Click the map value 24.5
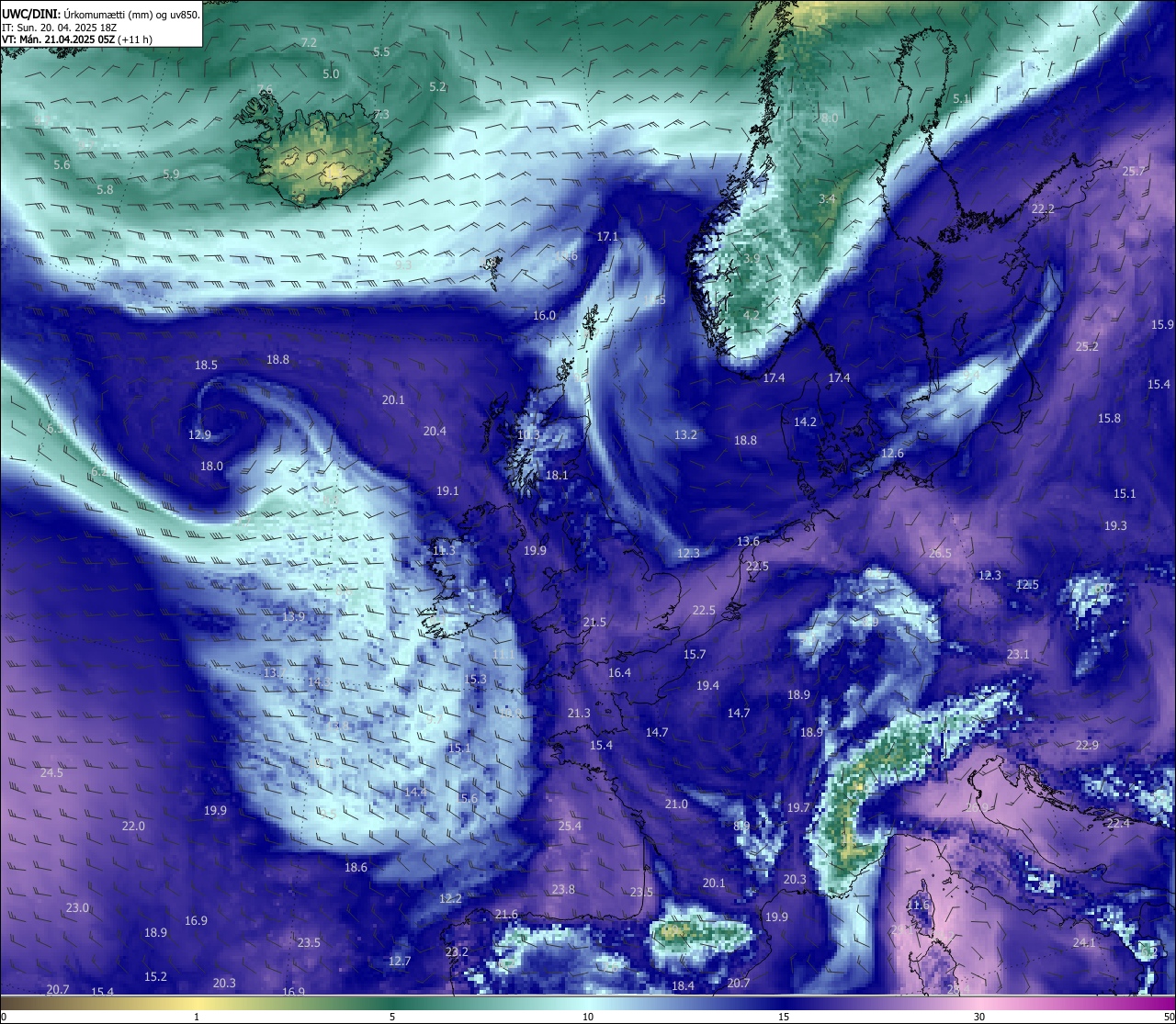 [51, 773]
